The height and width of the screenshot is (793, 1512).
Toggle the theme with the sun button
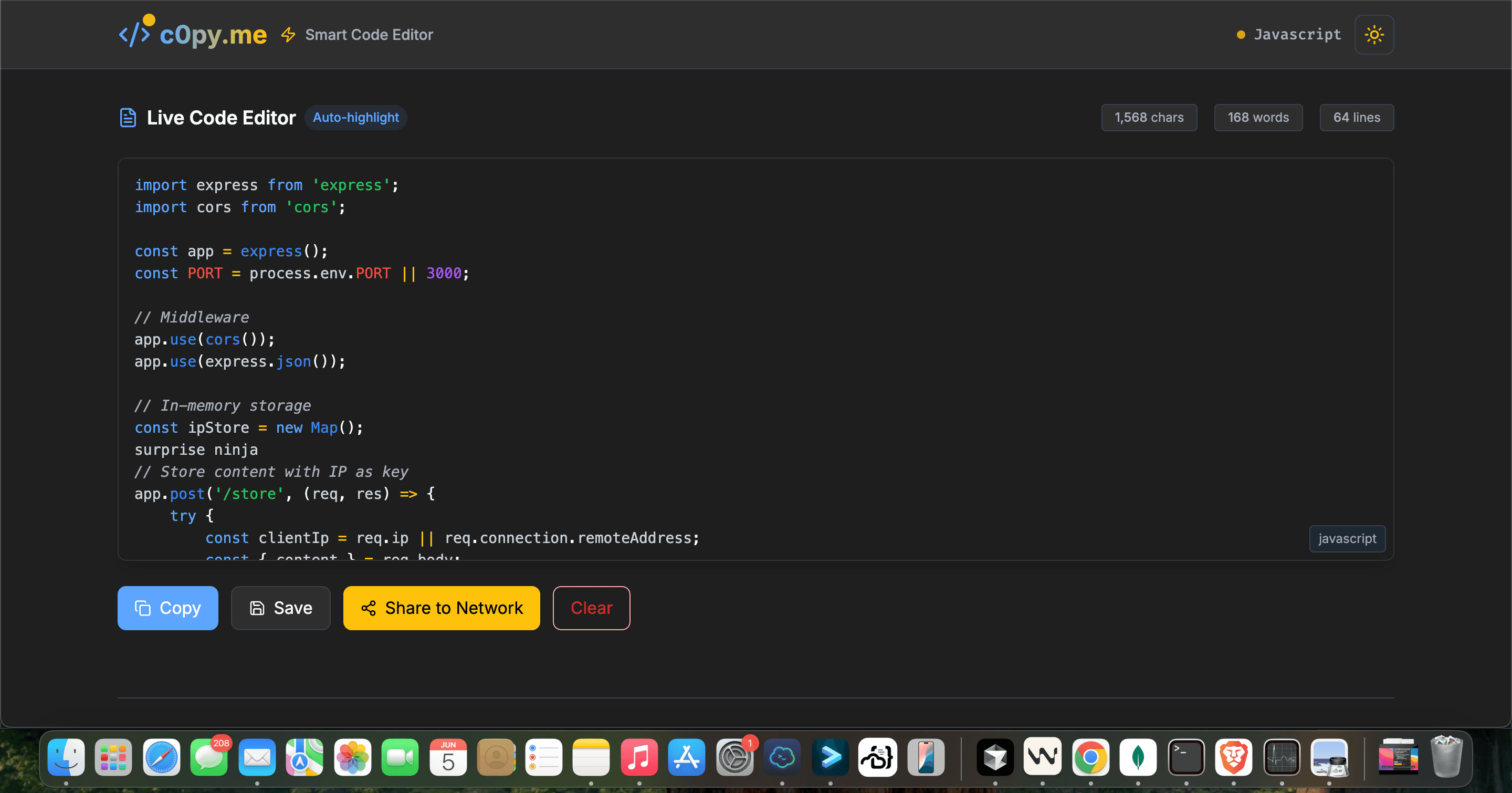click(x=1373, y=34)
